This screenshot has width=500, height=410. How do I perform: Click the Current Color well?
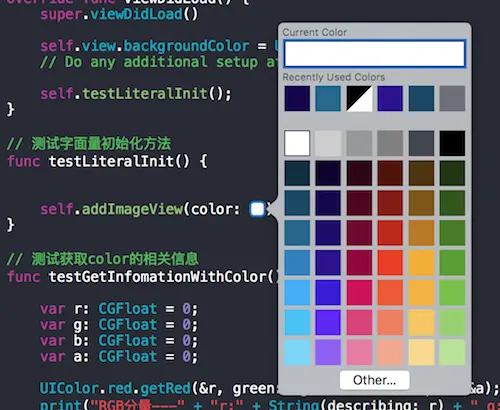tap(375, 54)
